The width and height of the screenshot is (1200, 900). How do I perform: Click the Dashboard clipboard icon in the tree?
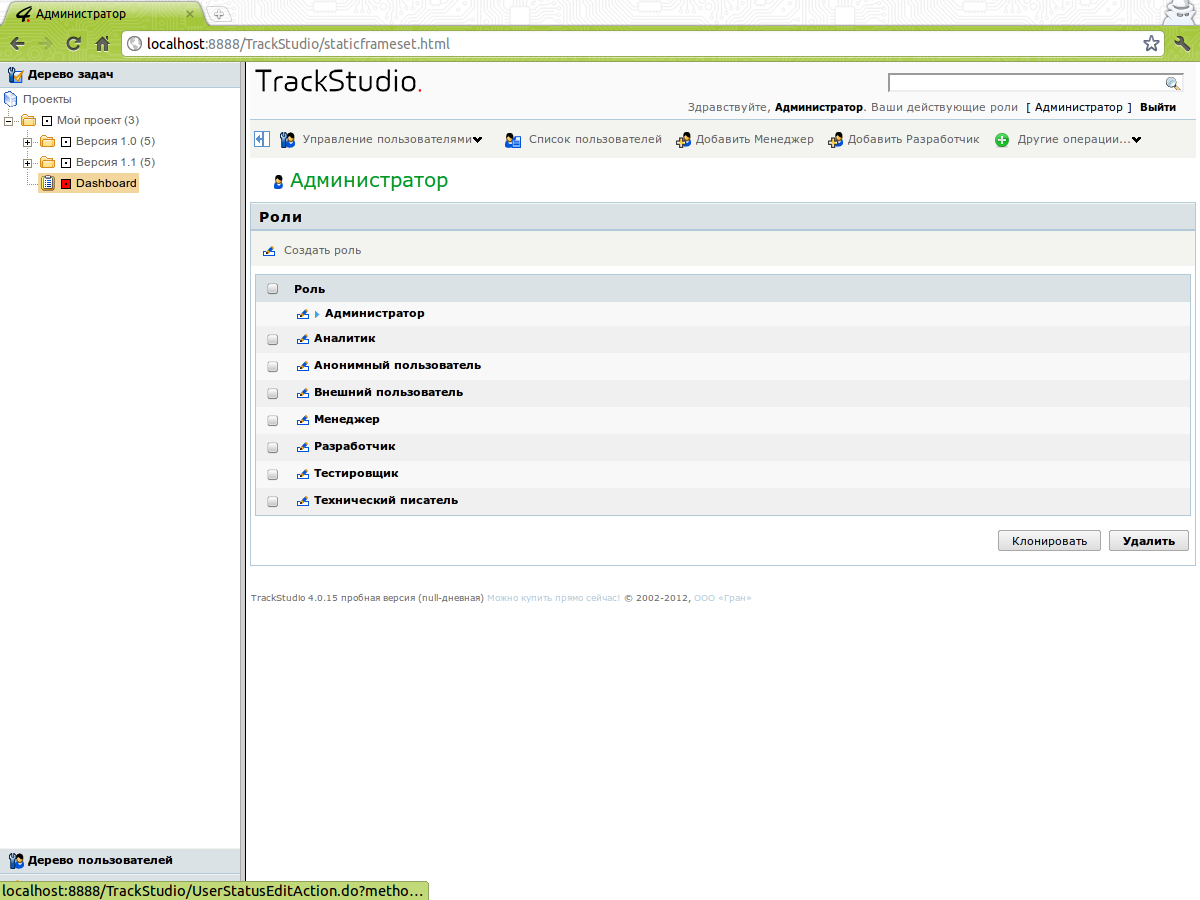click(47, 183)
